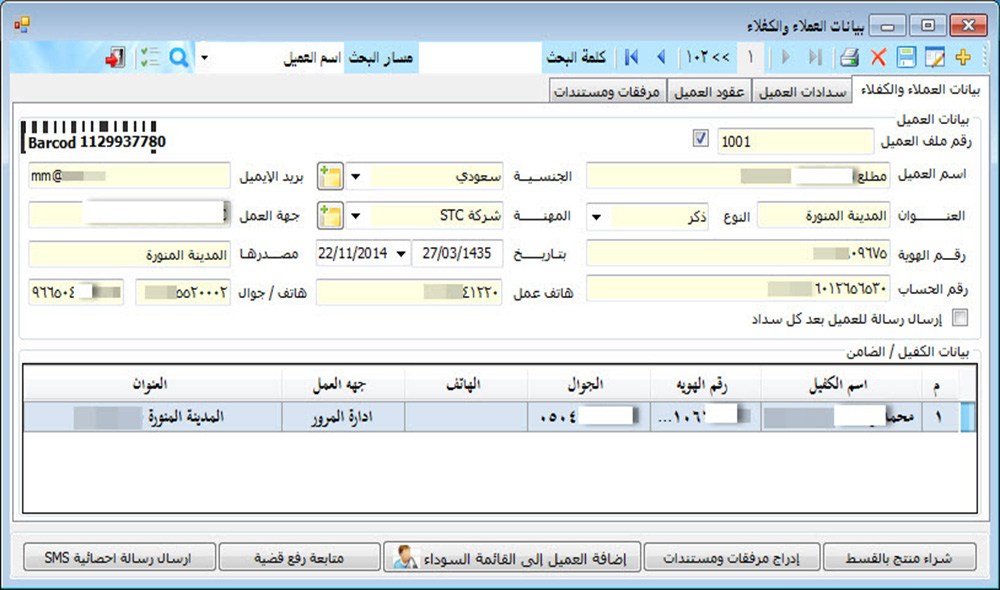The image size is (1000, 590).
Task: Switch to the سدادات العميل tab
Action: (x=802, y=92)
